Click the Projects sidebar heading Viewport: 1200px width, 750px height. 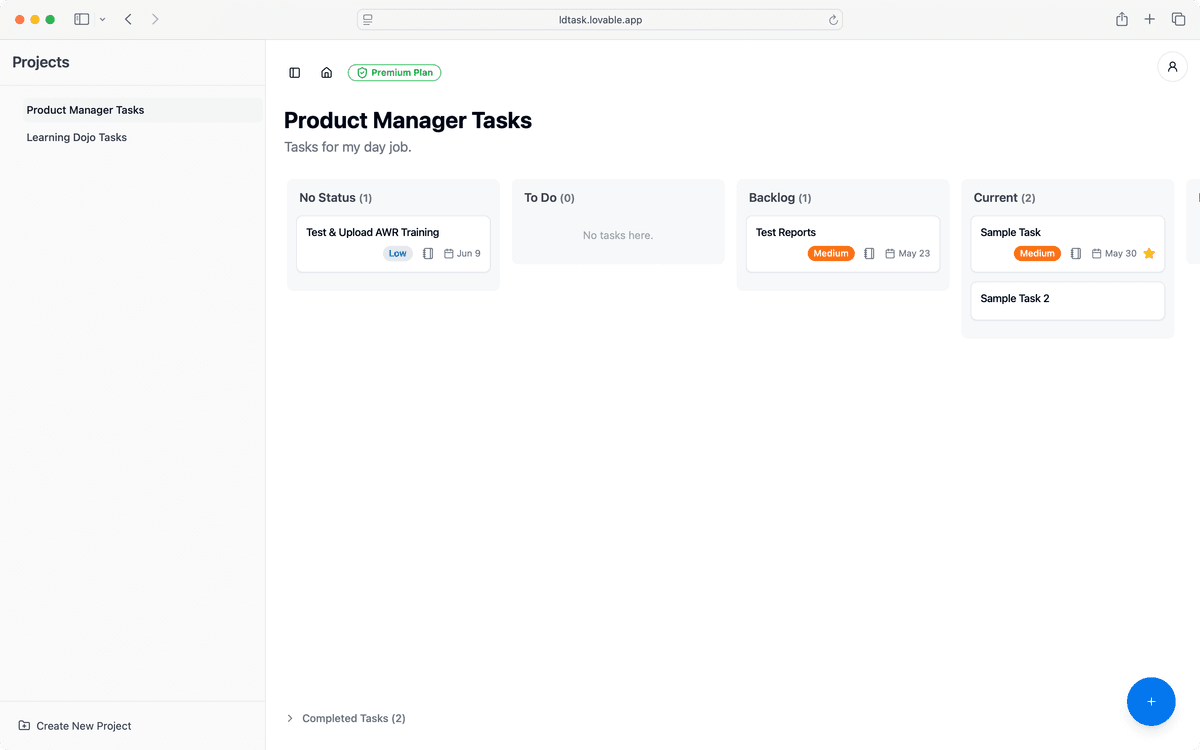pos(41,62)
